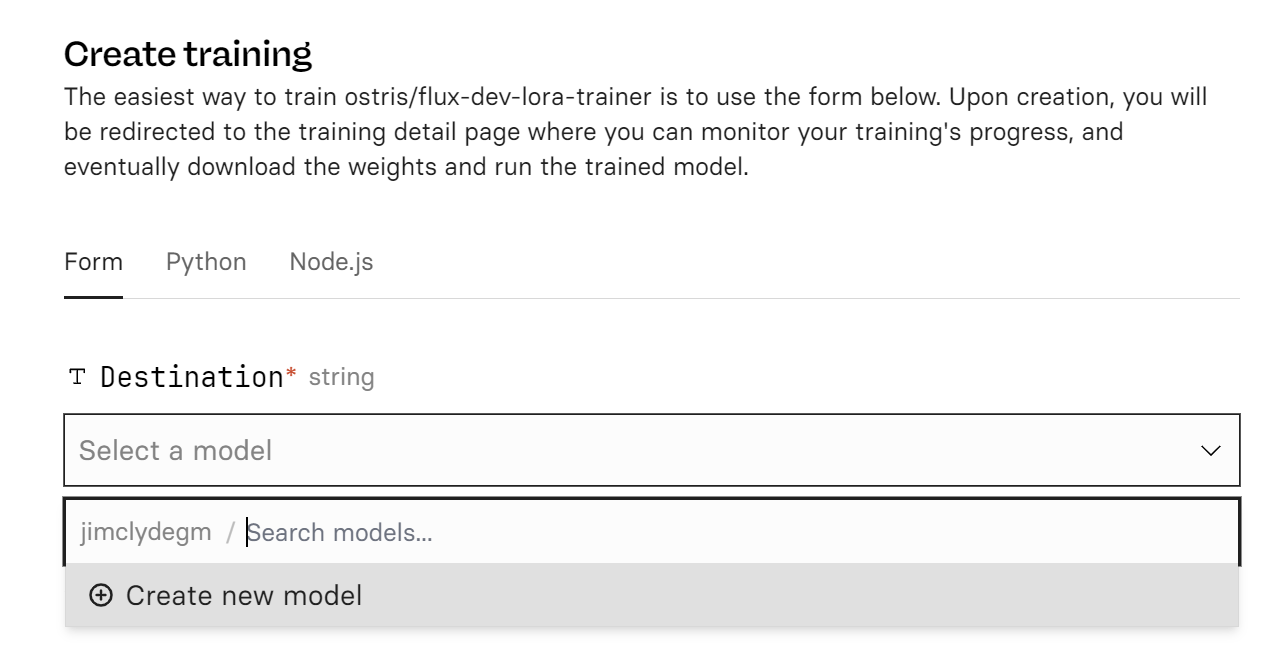Switch to the Node.js tab

(x=331, y=261)
